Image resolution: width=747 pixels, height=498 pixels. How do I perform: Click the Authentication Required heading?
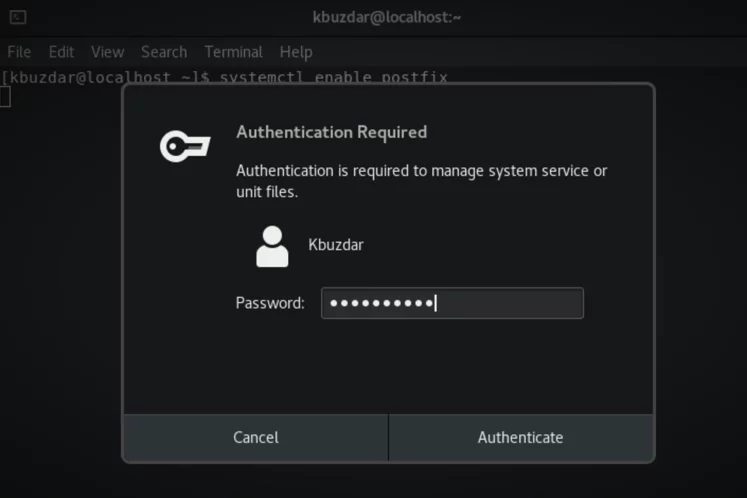[332, 132]
